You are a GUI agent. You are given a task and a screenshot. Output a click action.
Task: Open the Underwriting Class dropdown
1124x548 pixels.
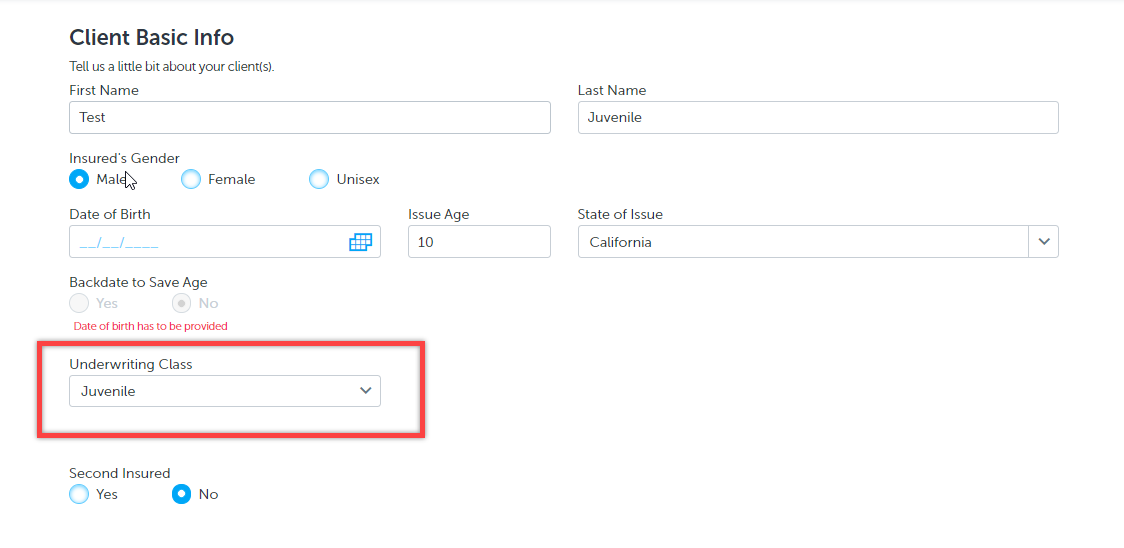tap(225, 391)
